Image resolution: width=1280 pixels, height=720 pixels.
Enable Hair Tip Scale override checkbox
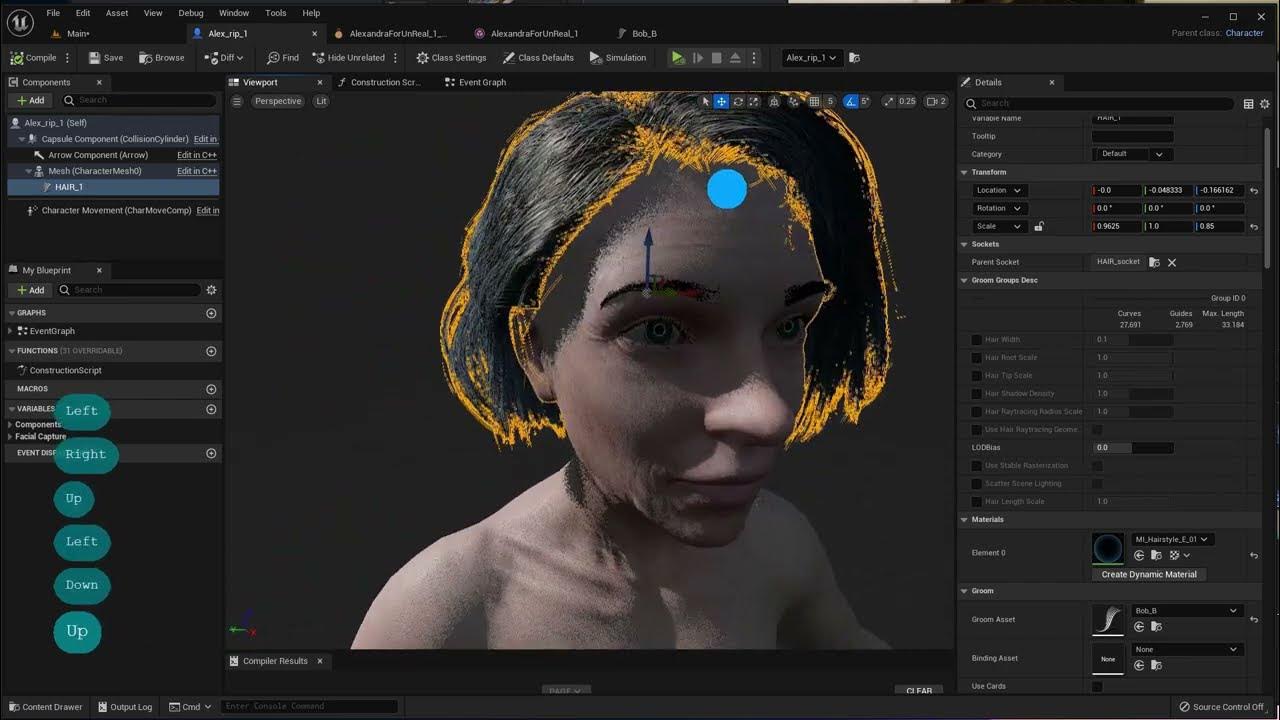(977, 376)
